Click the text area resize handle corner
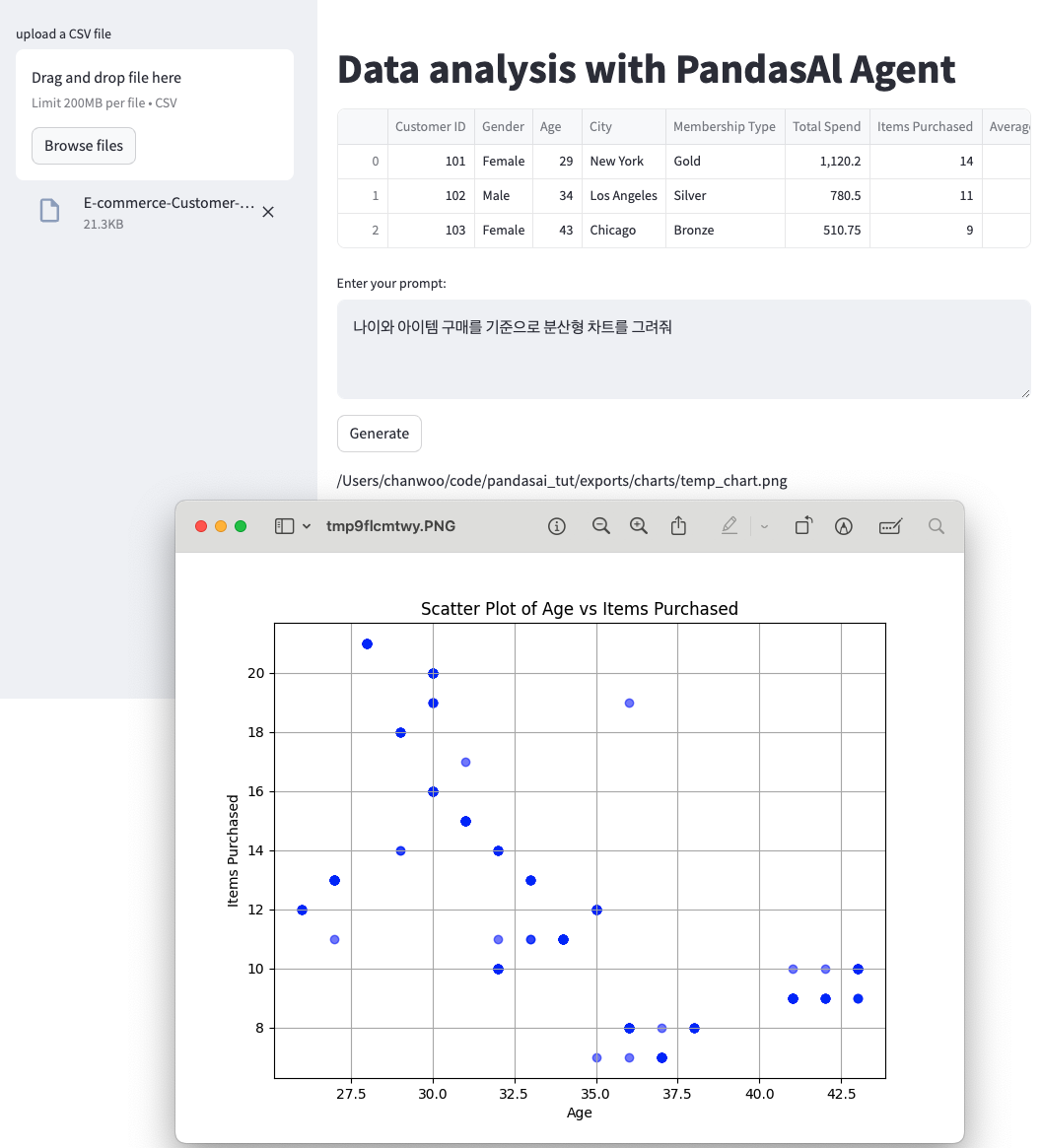 coord(1025,393)
